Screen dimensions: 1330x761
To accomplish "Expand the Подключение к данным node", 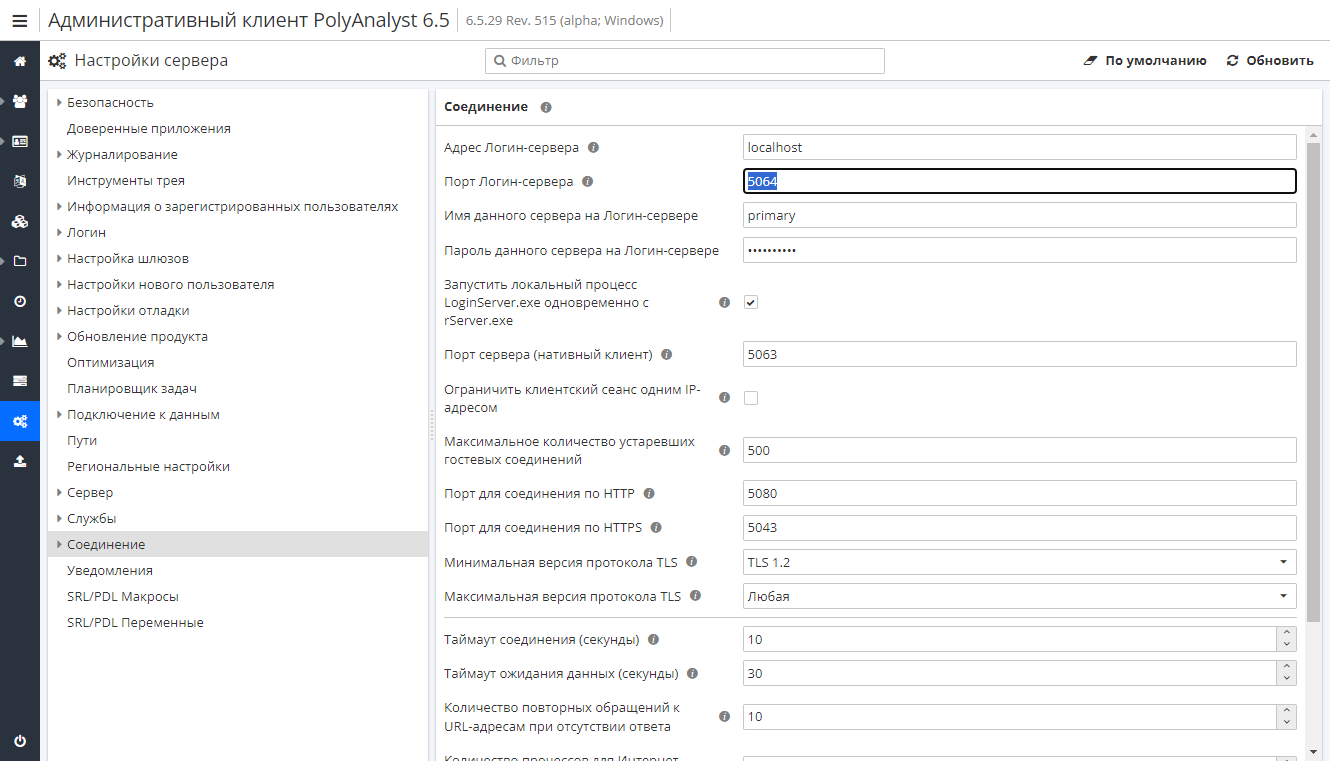I will tap(59, 414).
